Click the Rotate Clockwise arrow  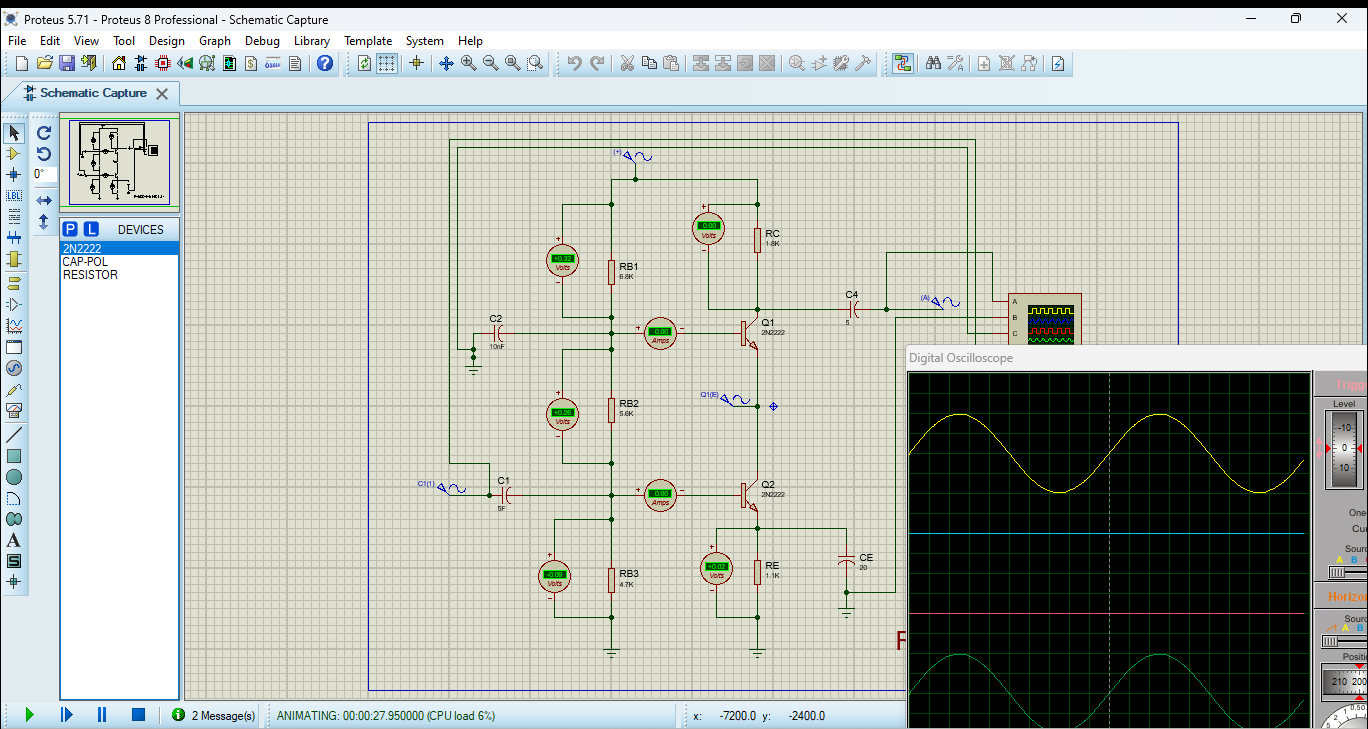[x=44, y=132]
